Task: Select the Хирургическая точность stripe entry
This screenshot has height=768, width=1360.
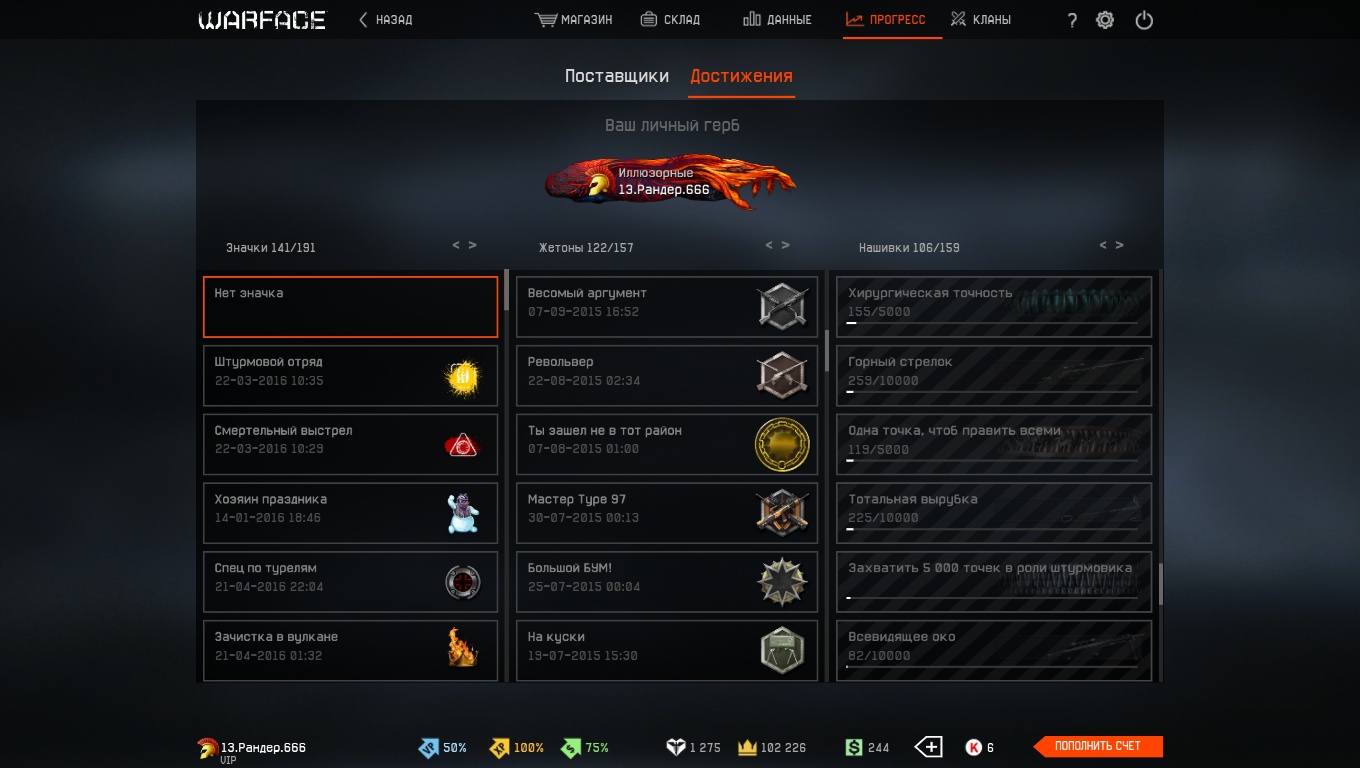Action: click(994, 307)
